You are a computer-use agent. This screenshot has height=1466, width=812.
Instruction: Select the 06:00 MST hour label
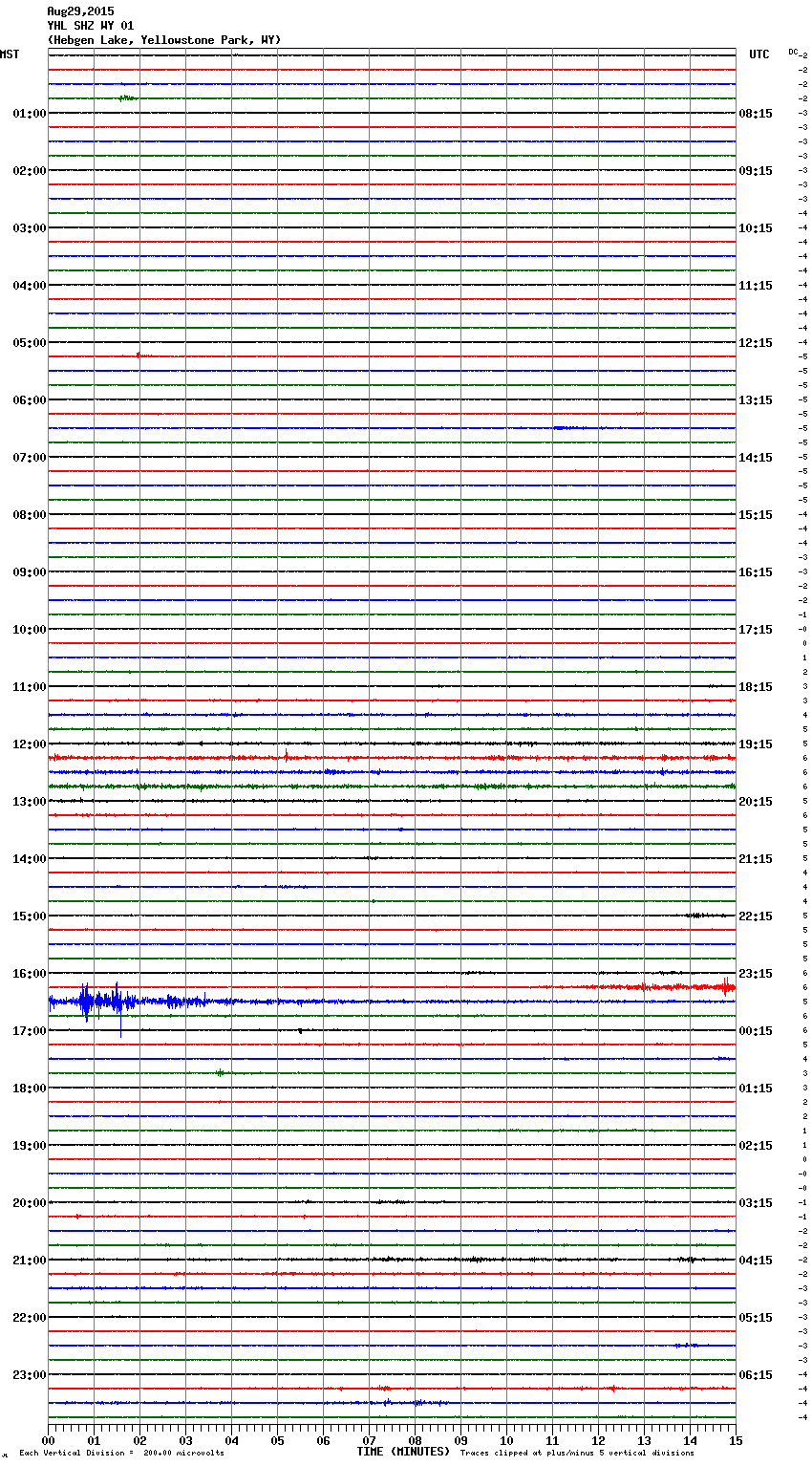pos(30,400)
